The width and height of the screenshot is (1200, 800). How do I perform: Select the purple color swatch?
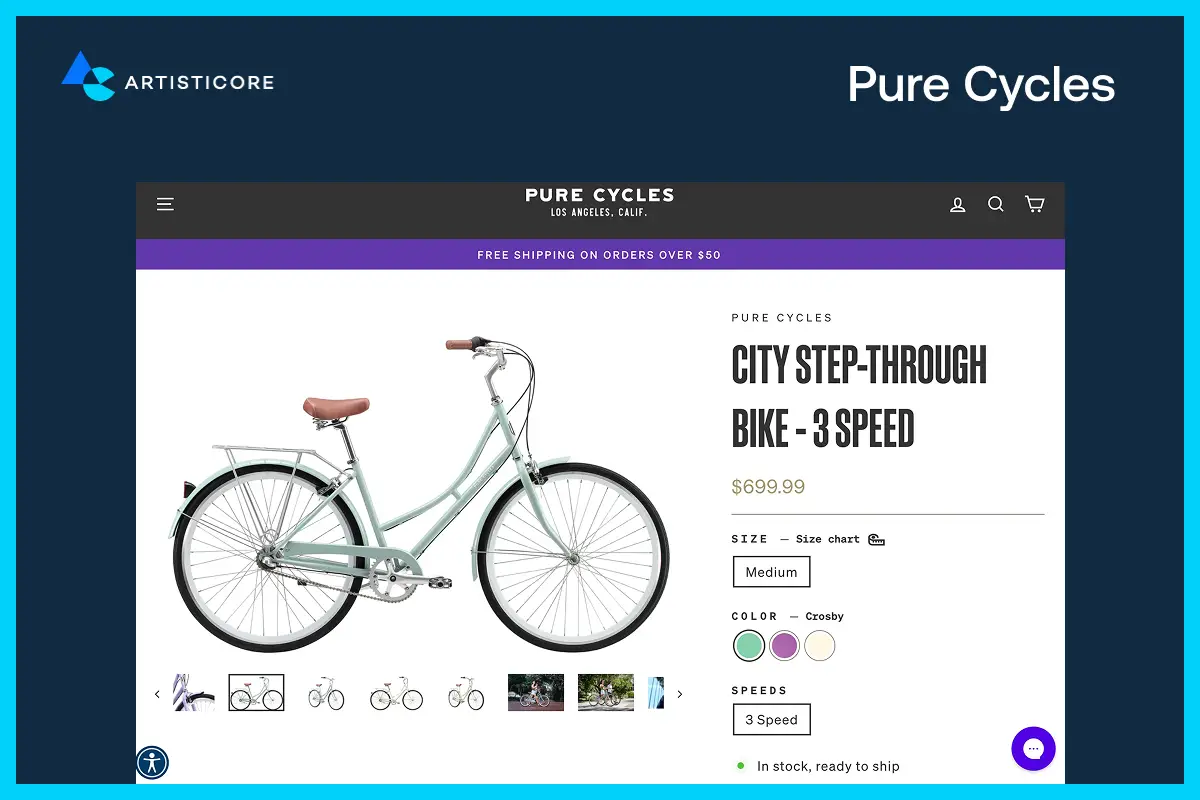coord(784,646)
